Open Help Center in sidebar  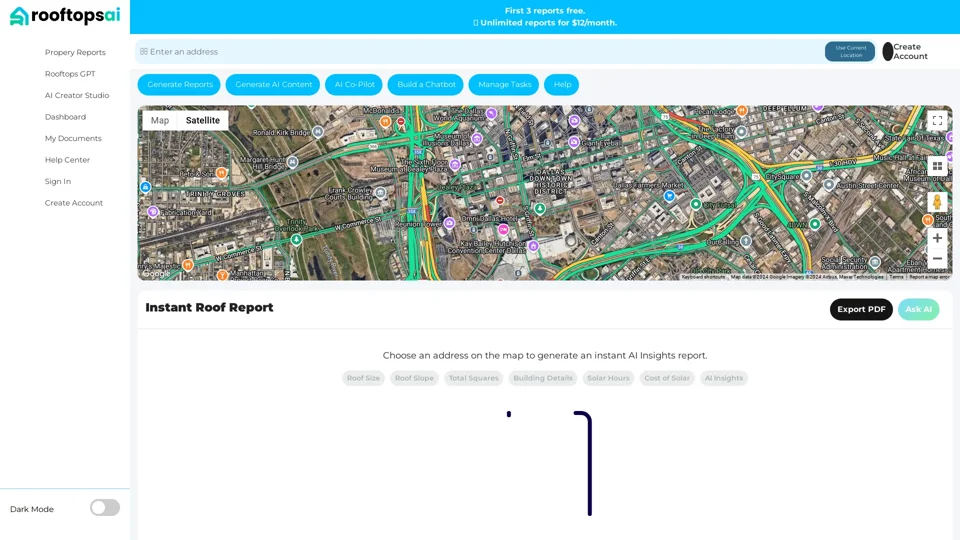(x=67, y=160)
